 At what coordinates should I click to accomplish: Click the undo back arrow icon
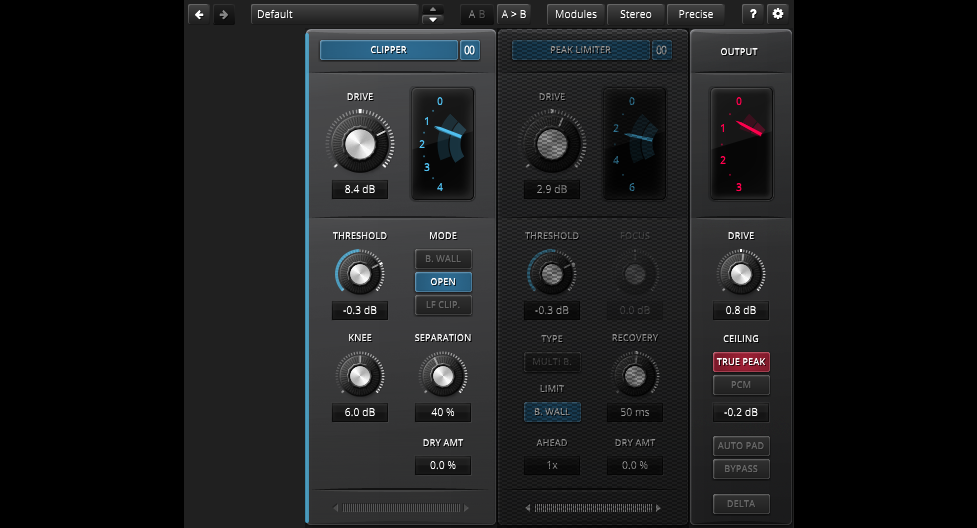[199, 14]
